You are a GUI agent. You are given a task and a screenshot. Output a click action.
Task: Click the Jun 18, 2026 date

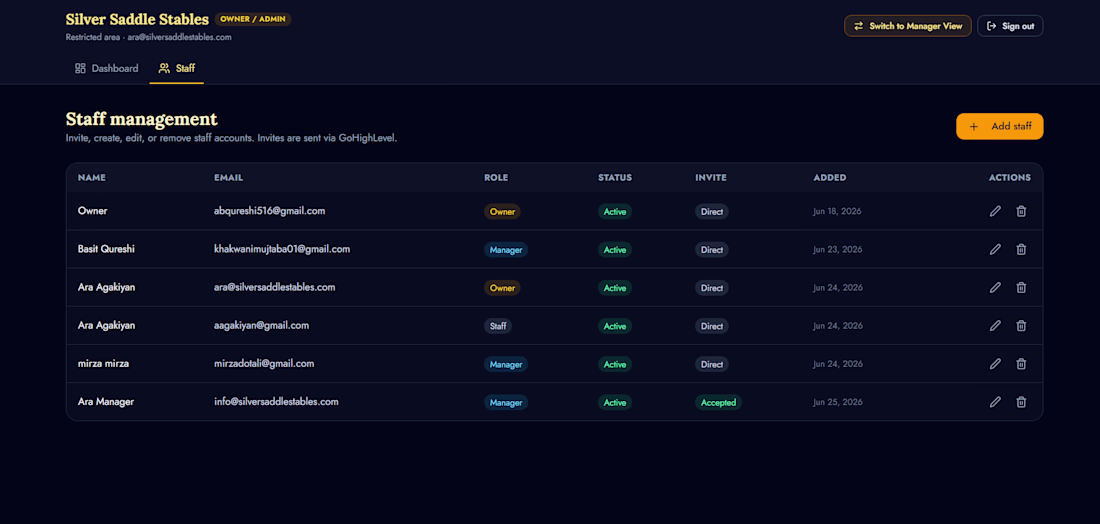(838, 211)
